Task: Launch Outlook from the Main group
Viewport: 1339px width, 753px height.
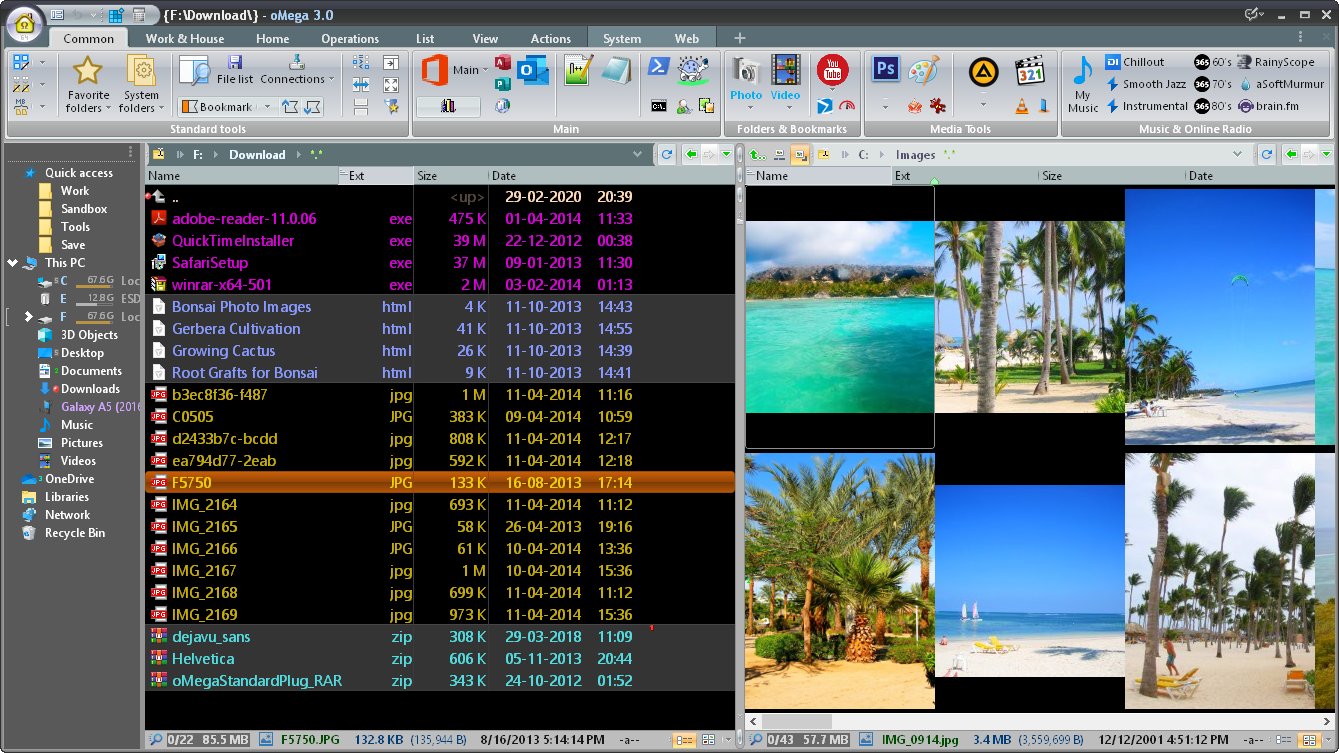Action: tap(533, 70)
